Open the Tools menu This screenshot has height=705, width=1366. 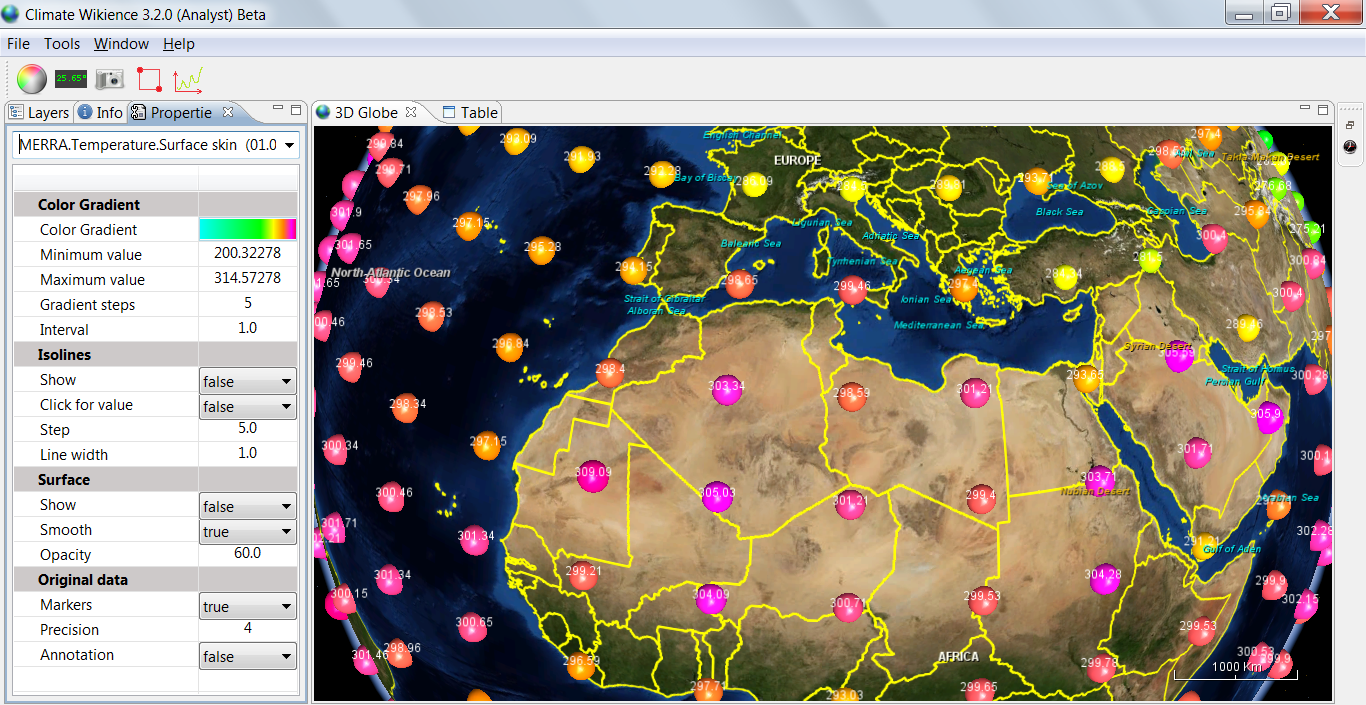(62, 44)
